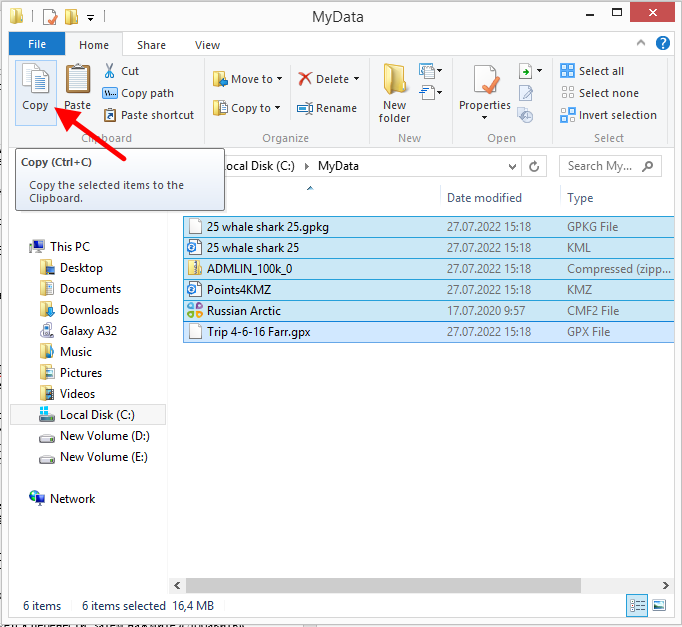Expand the Delete dropdown arrow
This screenshot has width=682, height=627.
click(x=358, y=79)
